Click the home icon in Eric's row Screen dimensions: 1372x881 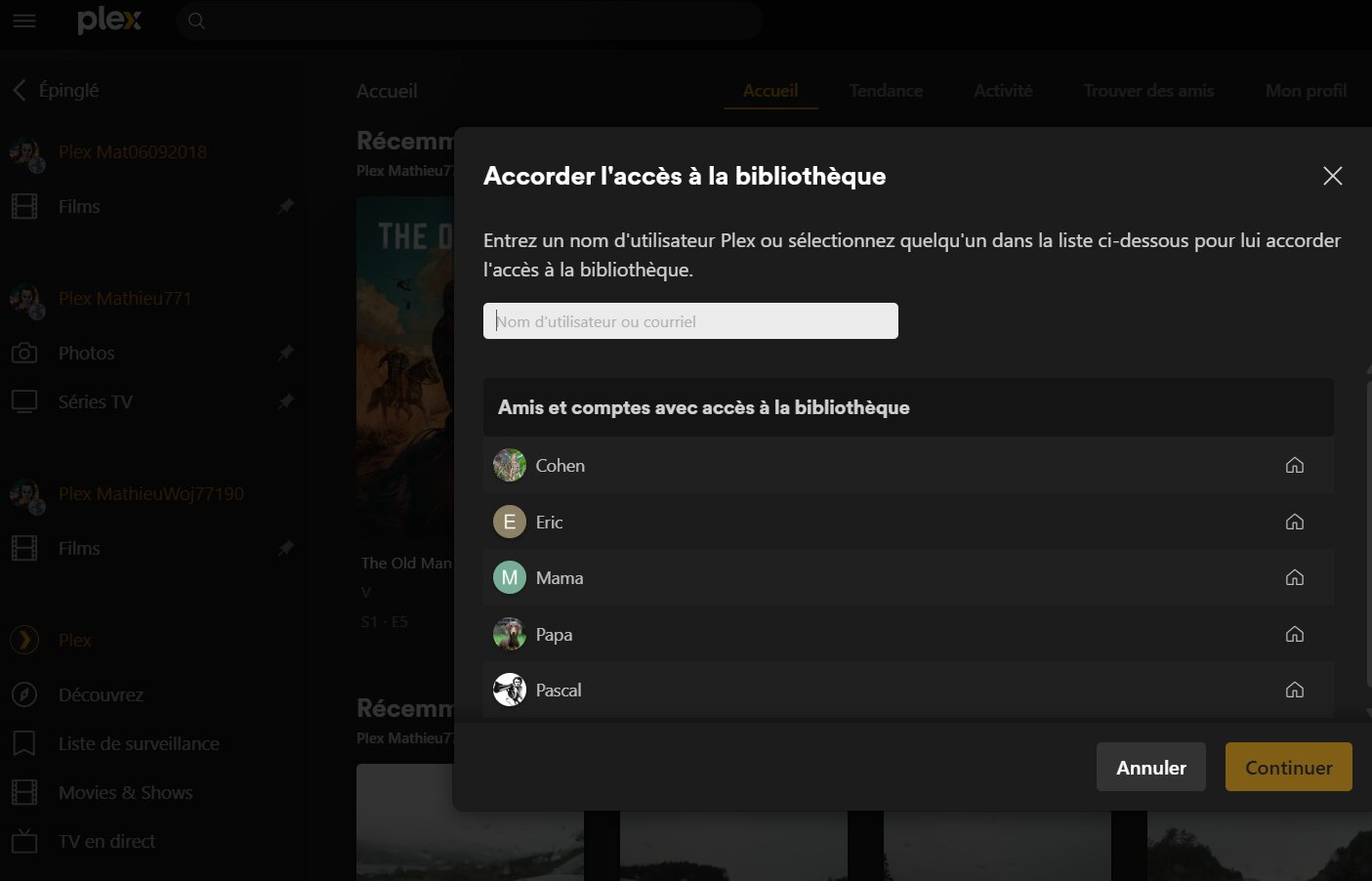click(1295, 522)
